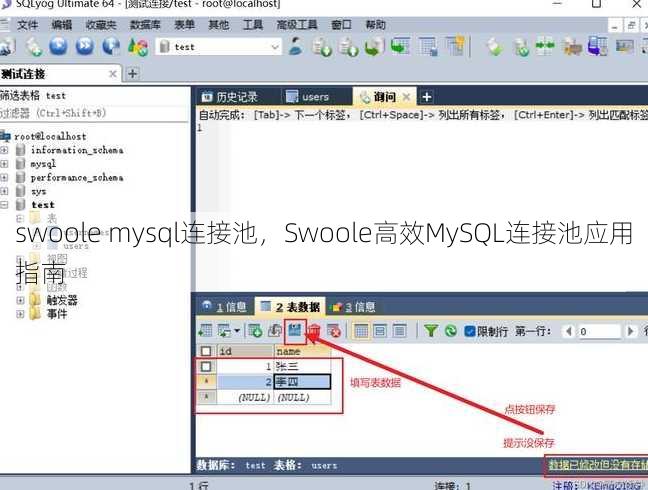
Task: Click the query editor text area
Action: pyautogui.click(x=422, y=207)
